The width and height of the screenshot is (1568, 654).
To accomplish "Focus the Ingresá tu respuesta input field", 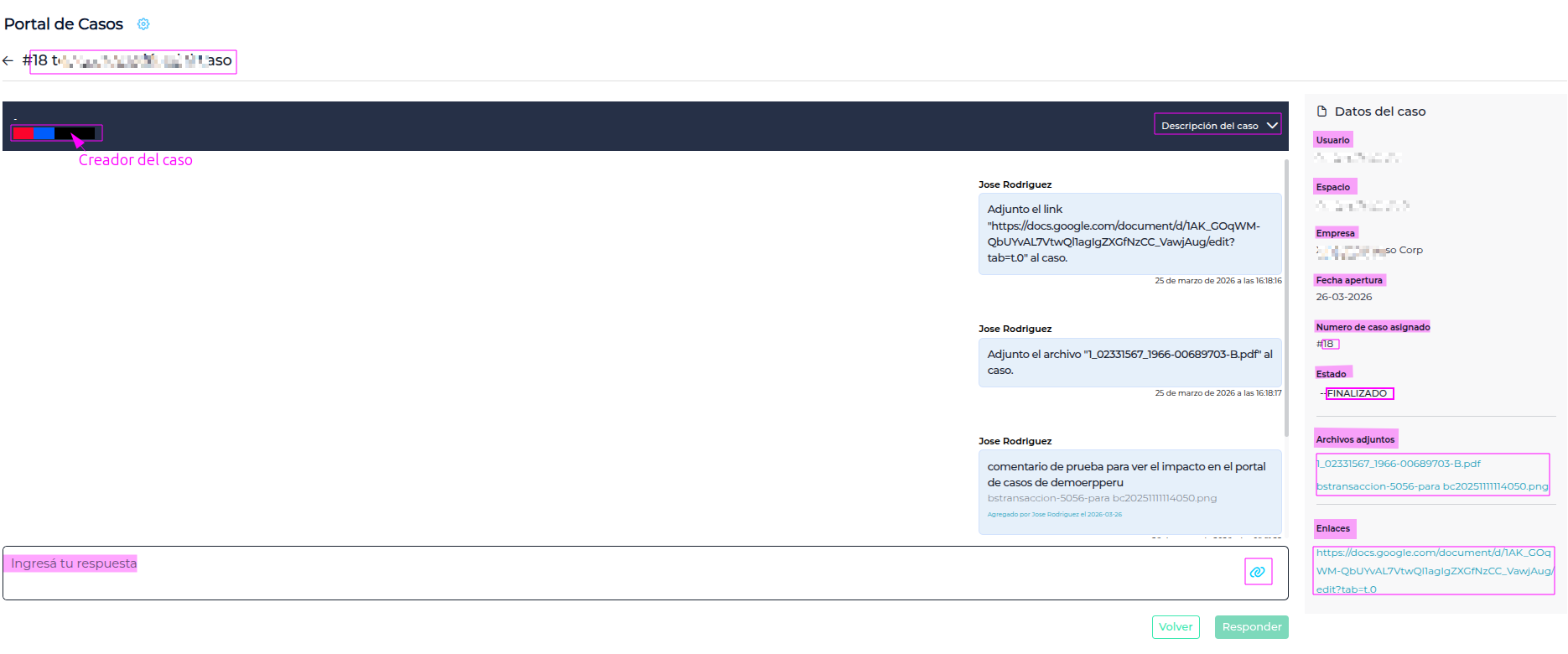I will point(620,573).
